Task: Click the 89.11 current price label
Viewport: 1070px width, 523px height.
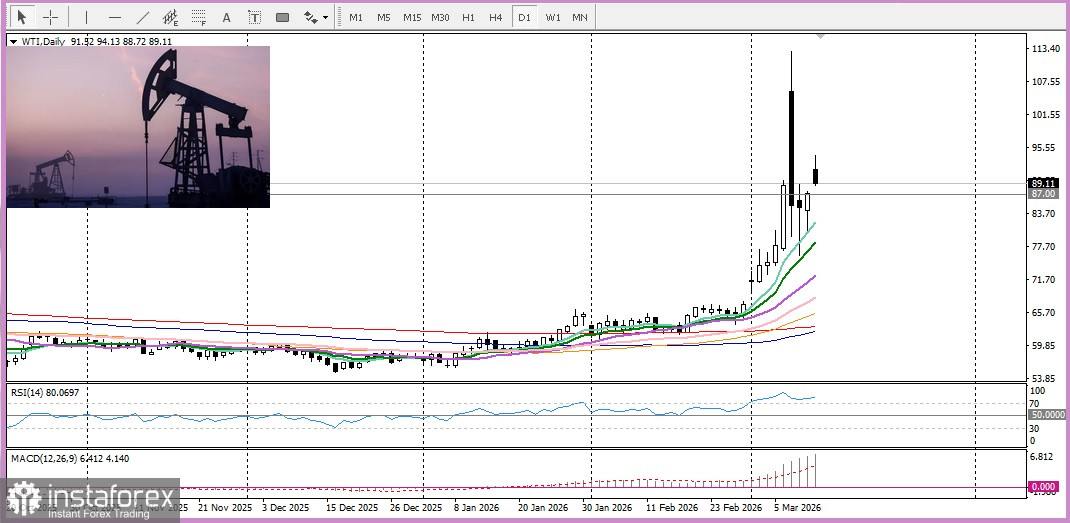Action: tap(1043, 183)
